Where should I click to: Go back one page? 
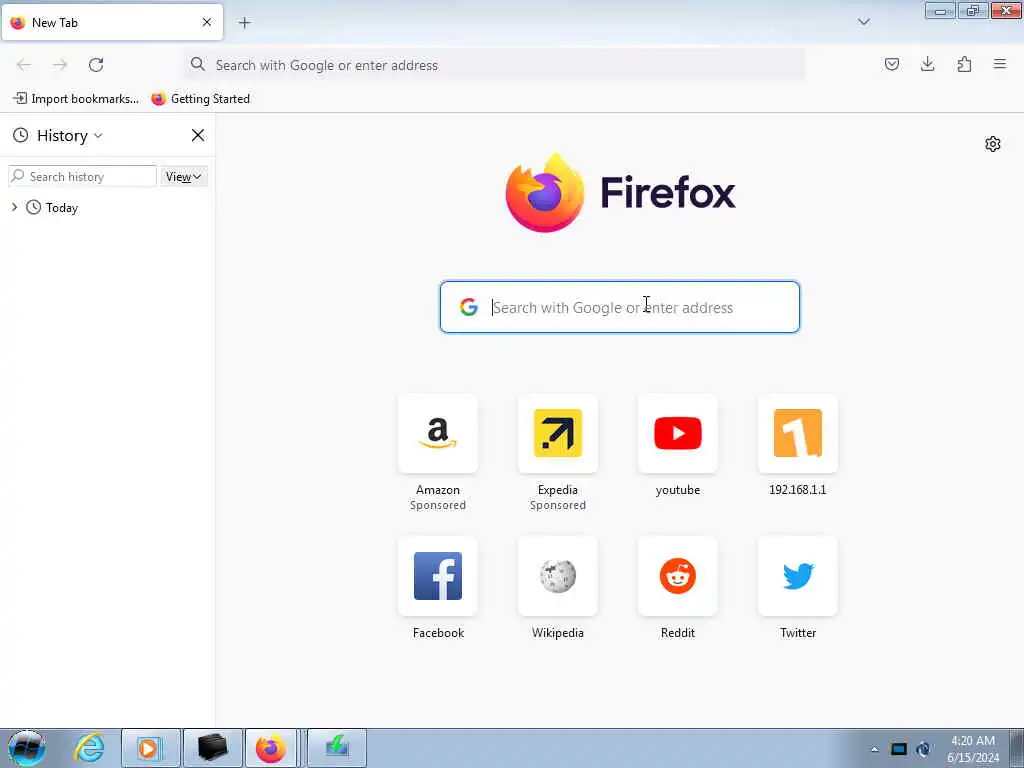tap(24, 65)
